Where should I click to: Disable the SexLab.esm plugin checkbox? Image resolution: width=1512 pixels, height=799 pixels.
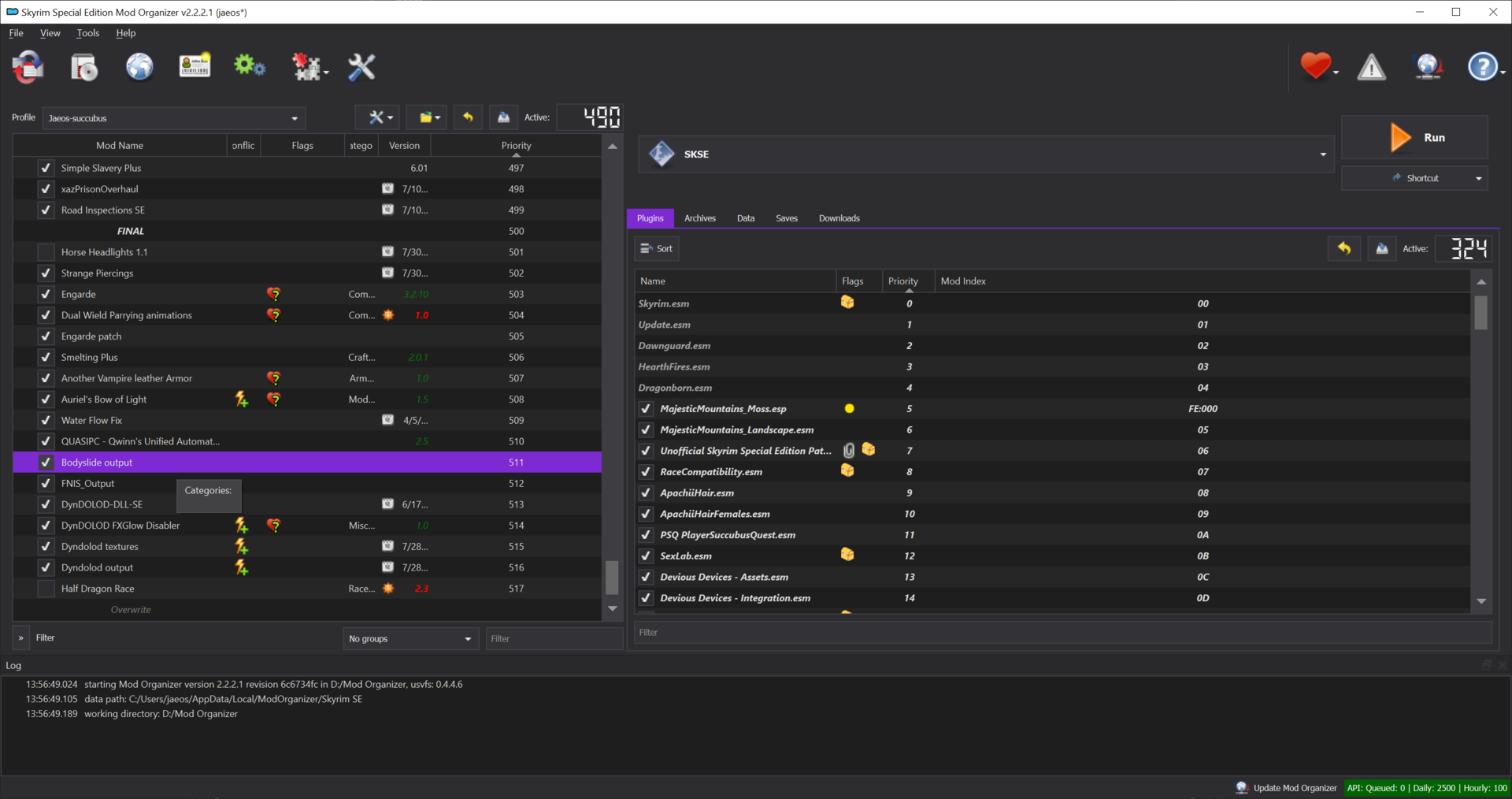pyautogui.click(x=646, y=556)
